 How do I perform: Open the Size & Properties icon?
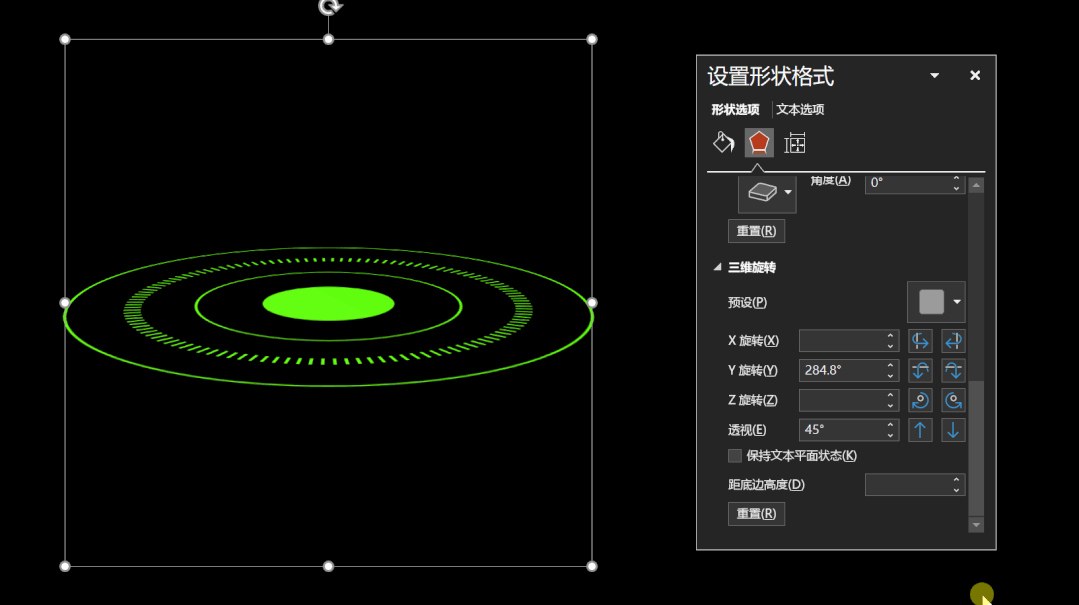click(795, 142)
